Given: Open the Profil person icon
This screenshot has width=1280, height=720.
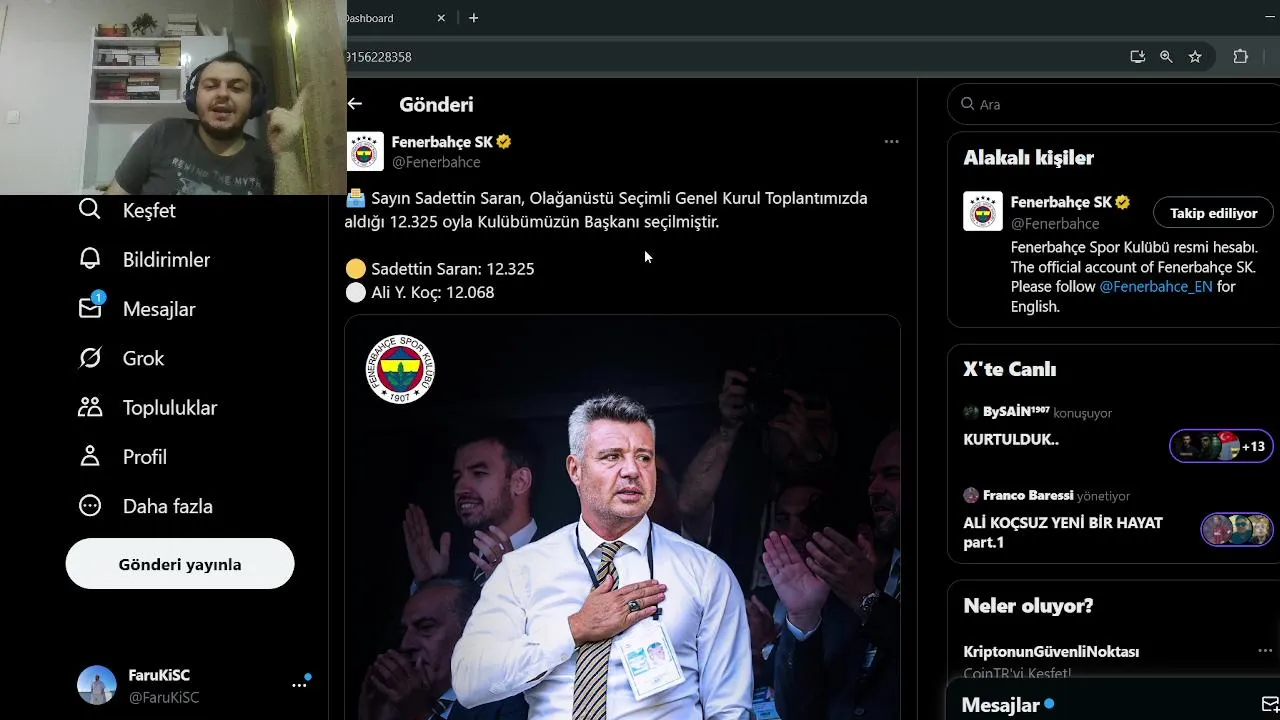Looking at the screenshot, I should [90, 456].
